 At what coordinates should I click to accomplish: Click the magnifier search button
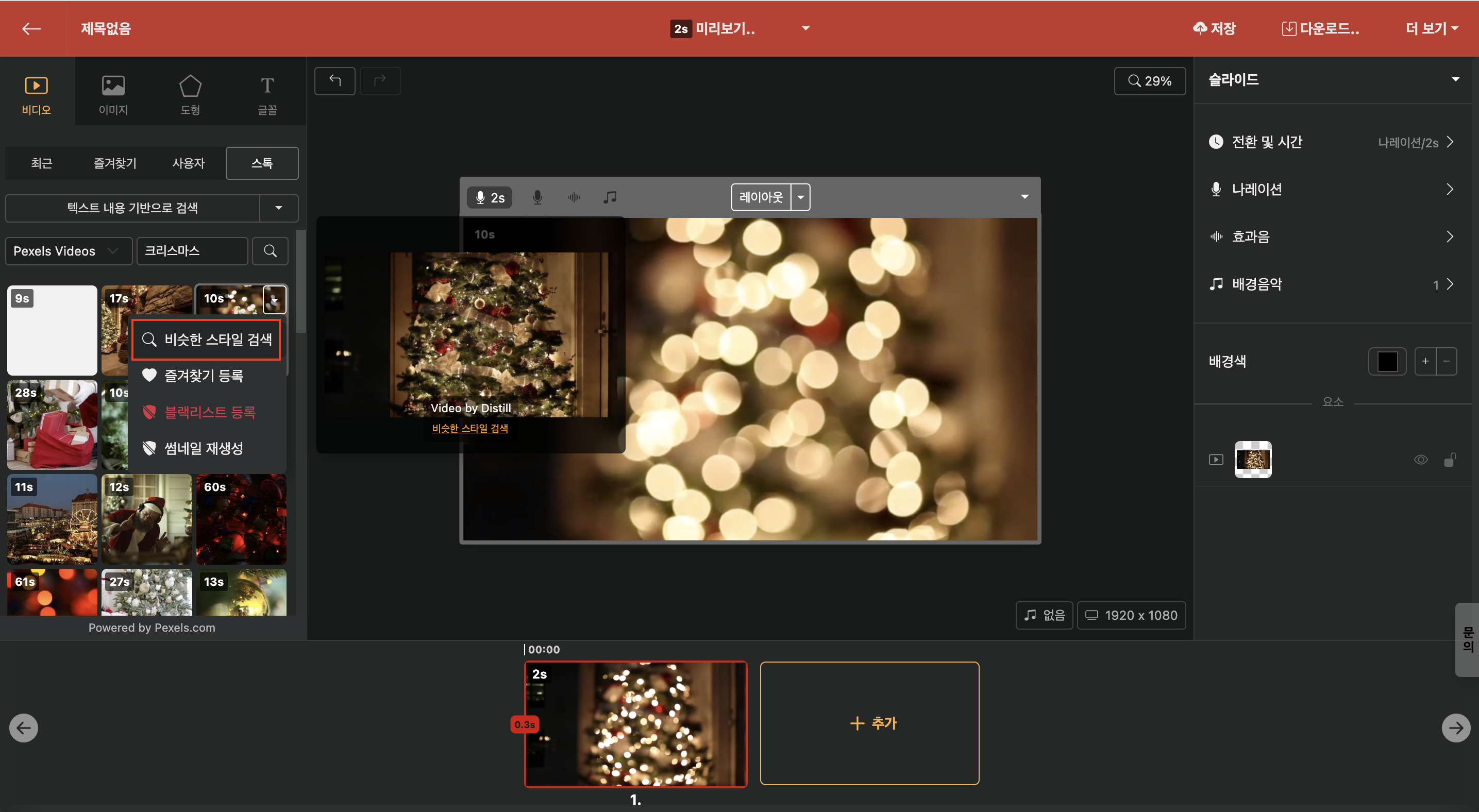(x=270, y=251)
